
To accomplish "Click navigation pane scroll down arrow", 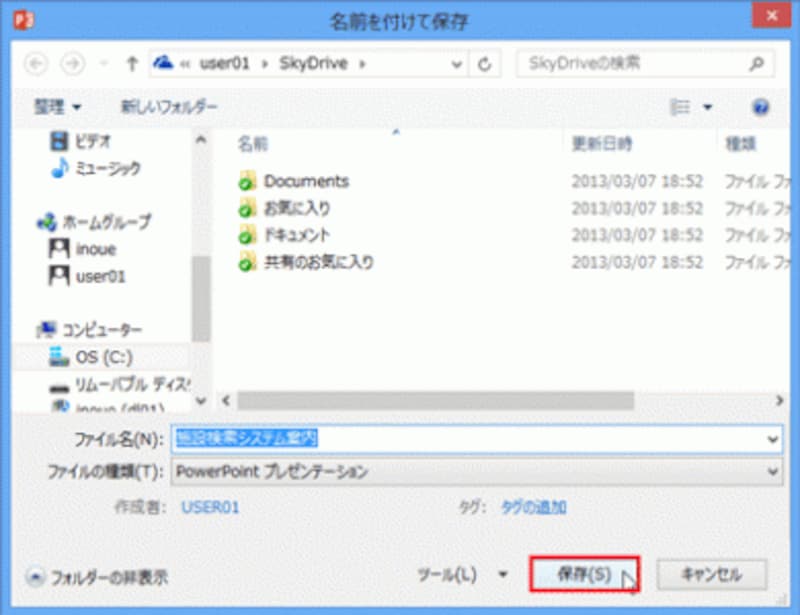I will tap(201, 401).
